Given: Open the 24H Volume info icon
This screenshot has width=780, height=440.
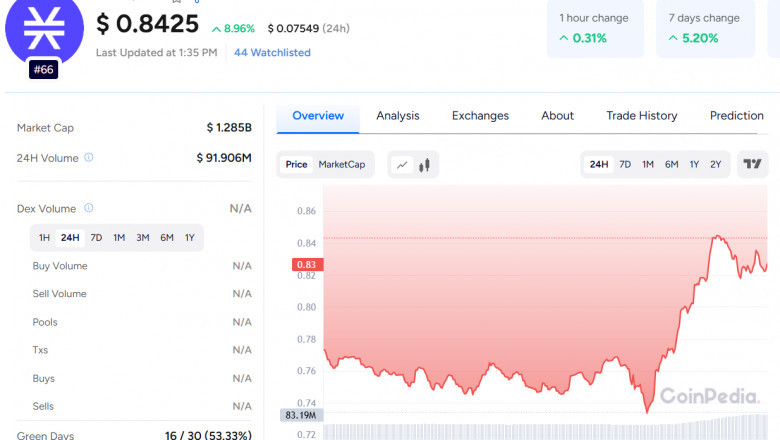Looking at the screenshot, I should pos(89,157).
